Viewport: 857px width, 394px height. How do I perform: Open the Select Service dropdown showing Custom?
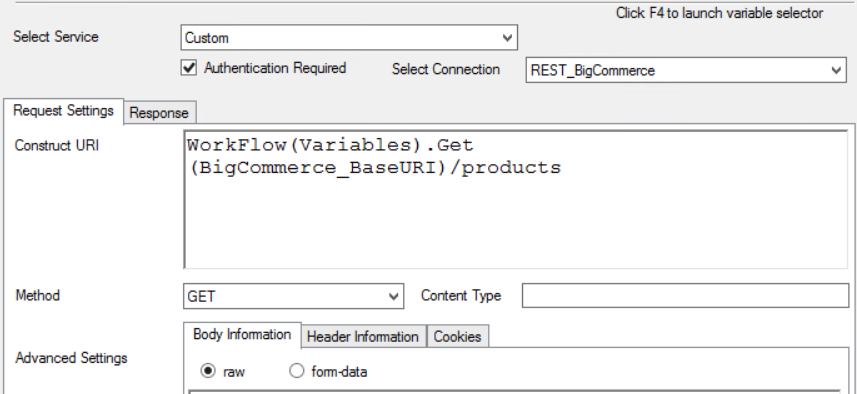click(x=349, y=38)
